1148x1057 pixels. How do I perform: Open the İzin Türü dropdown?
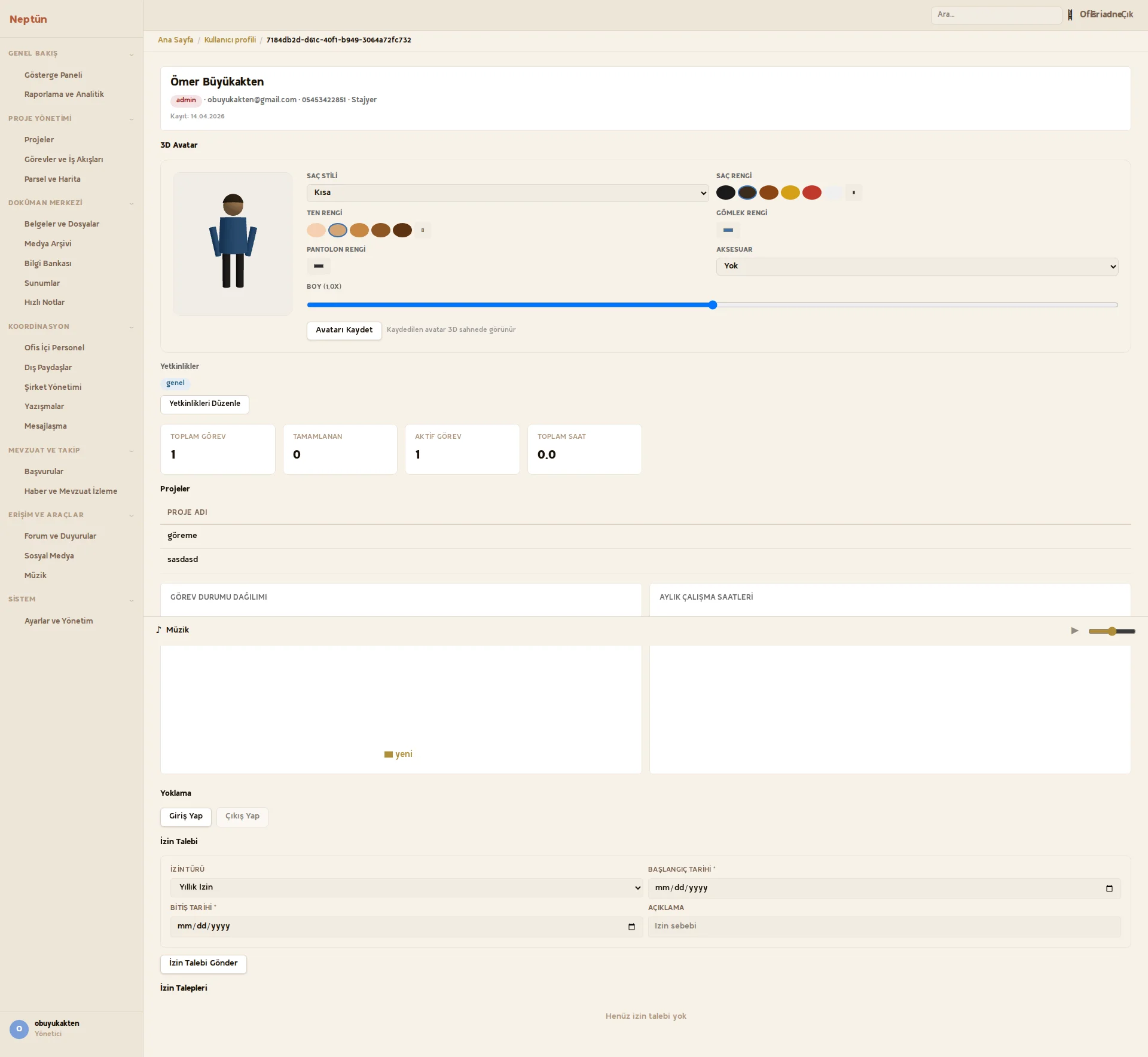(407, 888)
